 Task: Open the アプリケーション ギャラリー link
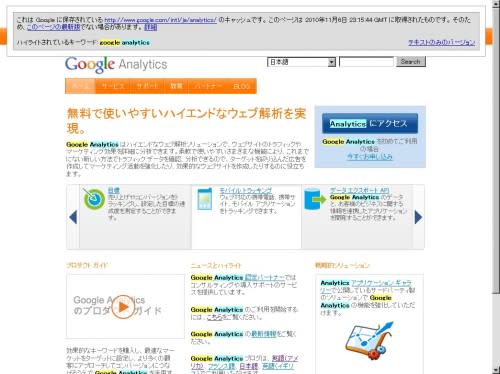coord(366,287)
